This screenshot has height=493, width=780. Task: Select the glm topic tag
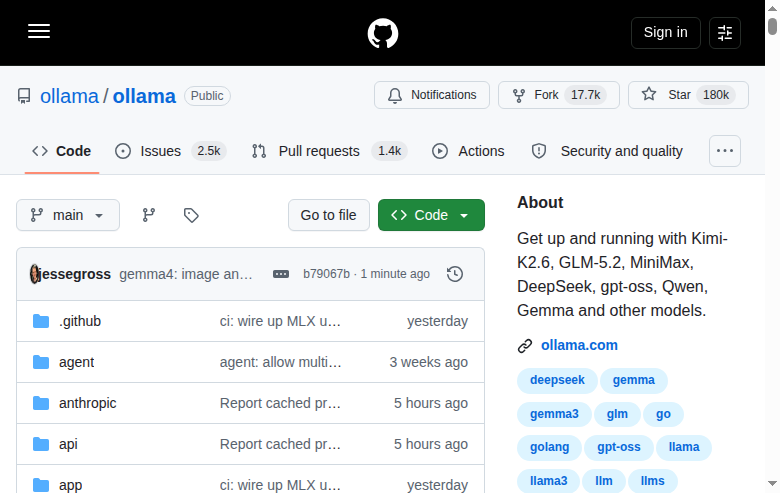(617, 414)
